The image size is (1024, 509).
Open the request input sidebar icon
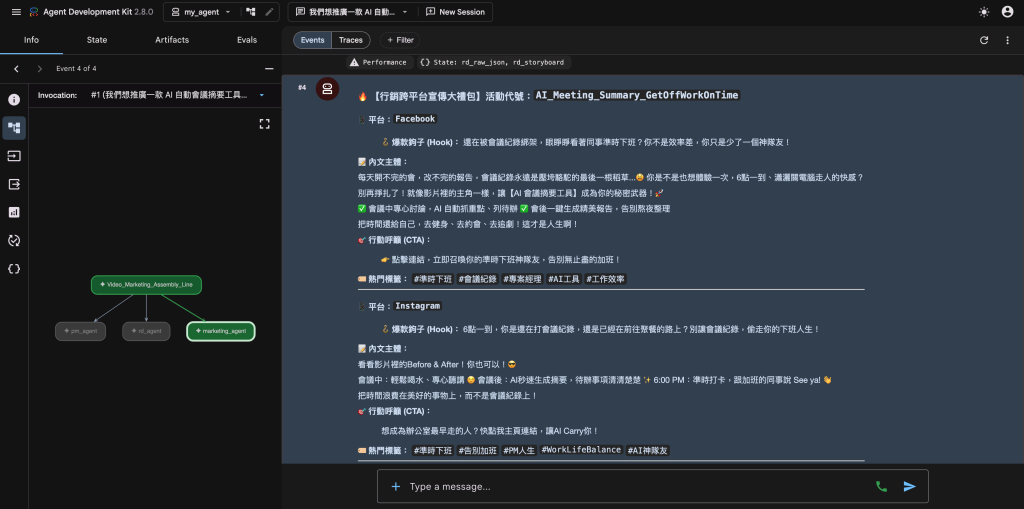point(14,156)
